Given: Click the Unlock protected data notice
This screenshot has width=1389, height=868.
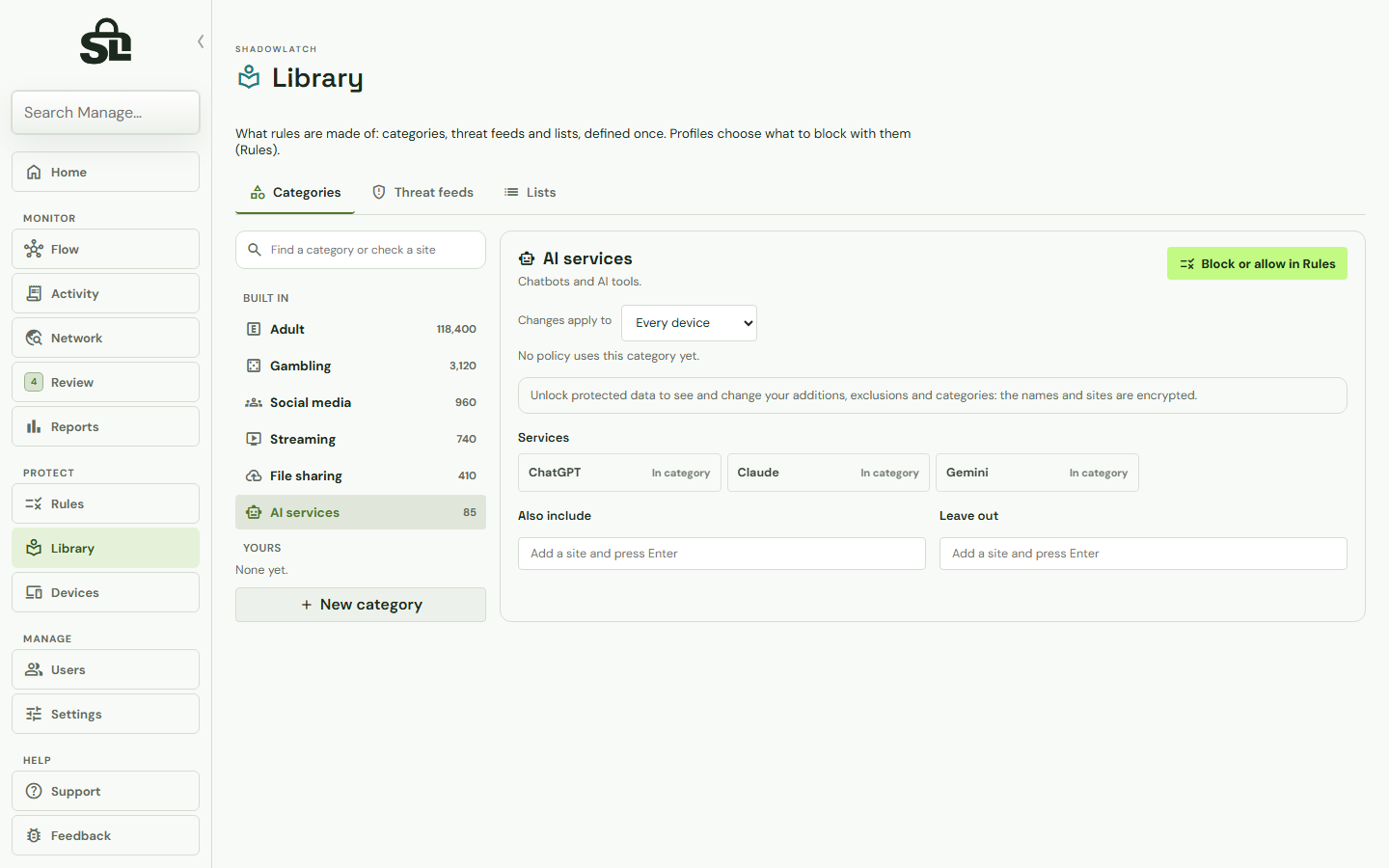Looking at the screenshot, I should [933, 395].
